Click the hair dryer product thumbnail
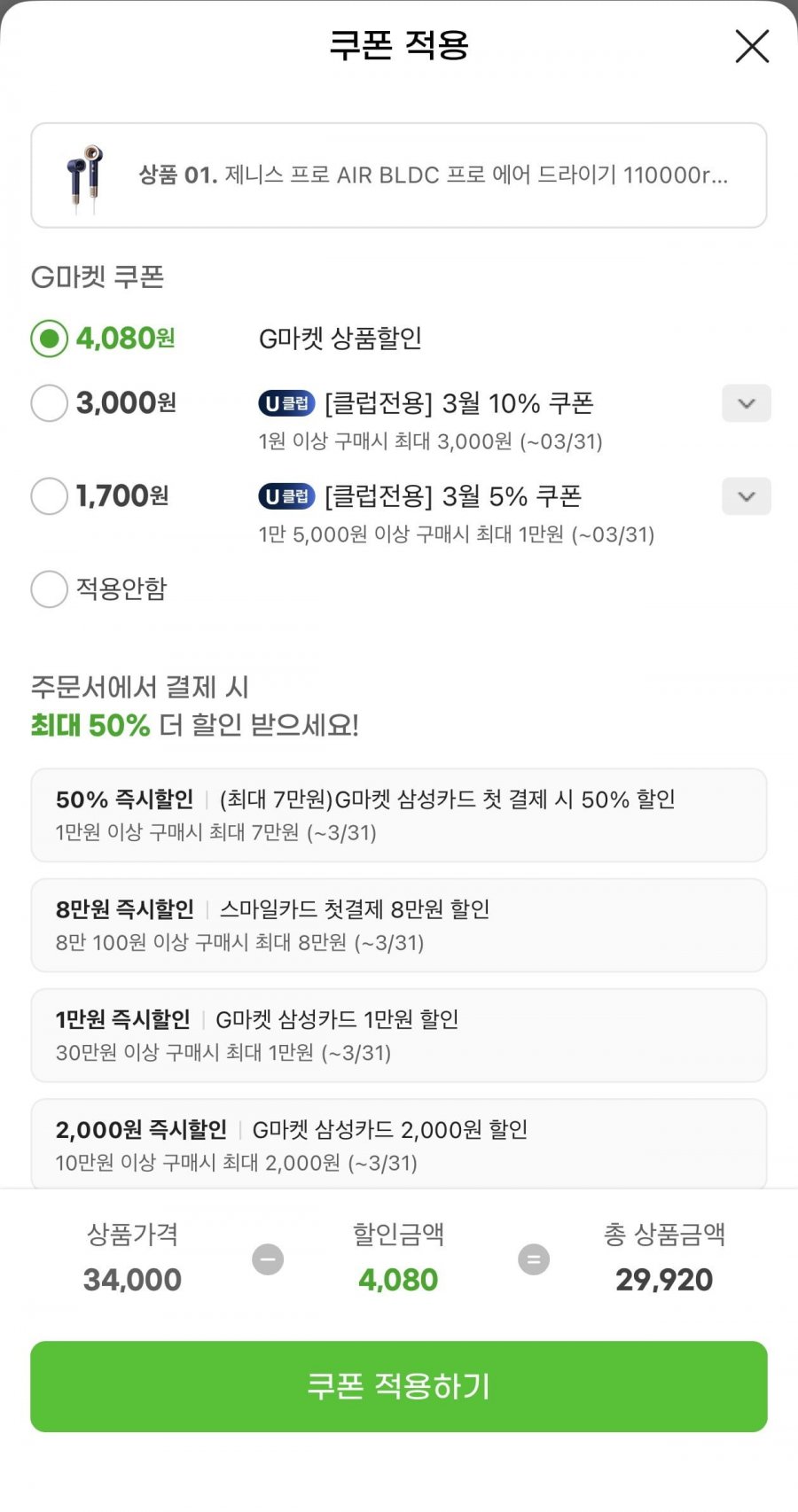 click(x=84, y=176)
